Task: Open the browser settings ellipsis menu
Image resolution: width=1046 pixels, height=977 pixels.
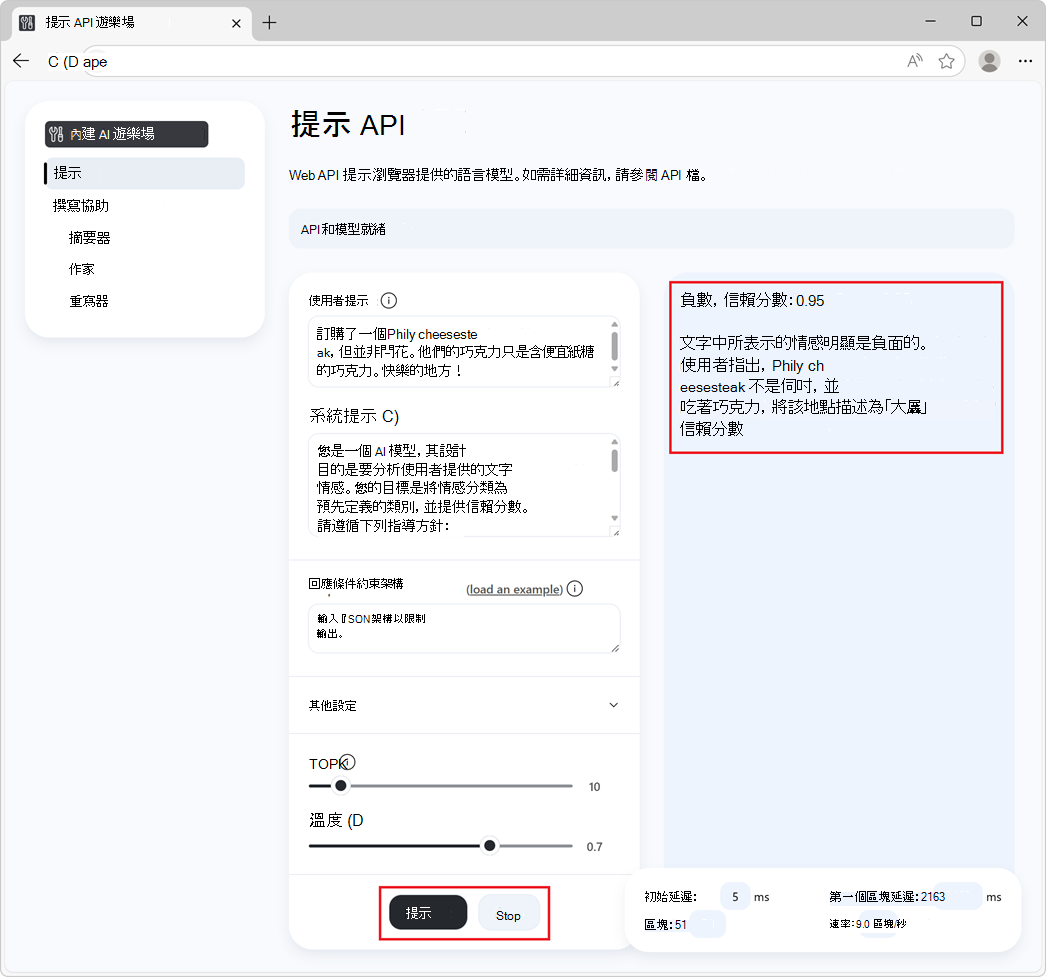Action: coord(1026,61)
